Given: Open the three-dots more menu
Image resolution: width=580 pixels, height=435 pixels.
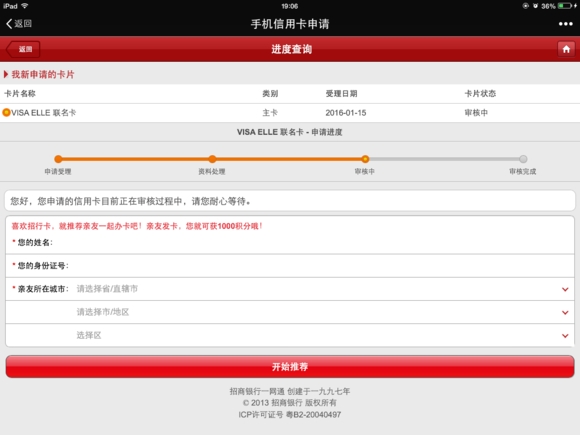Looking at the screenshot, I should tap(566, 24).
